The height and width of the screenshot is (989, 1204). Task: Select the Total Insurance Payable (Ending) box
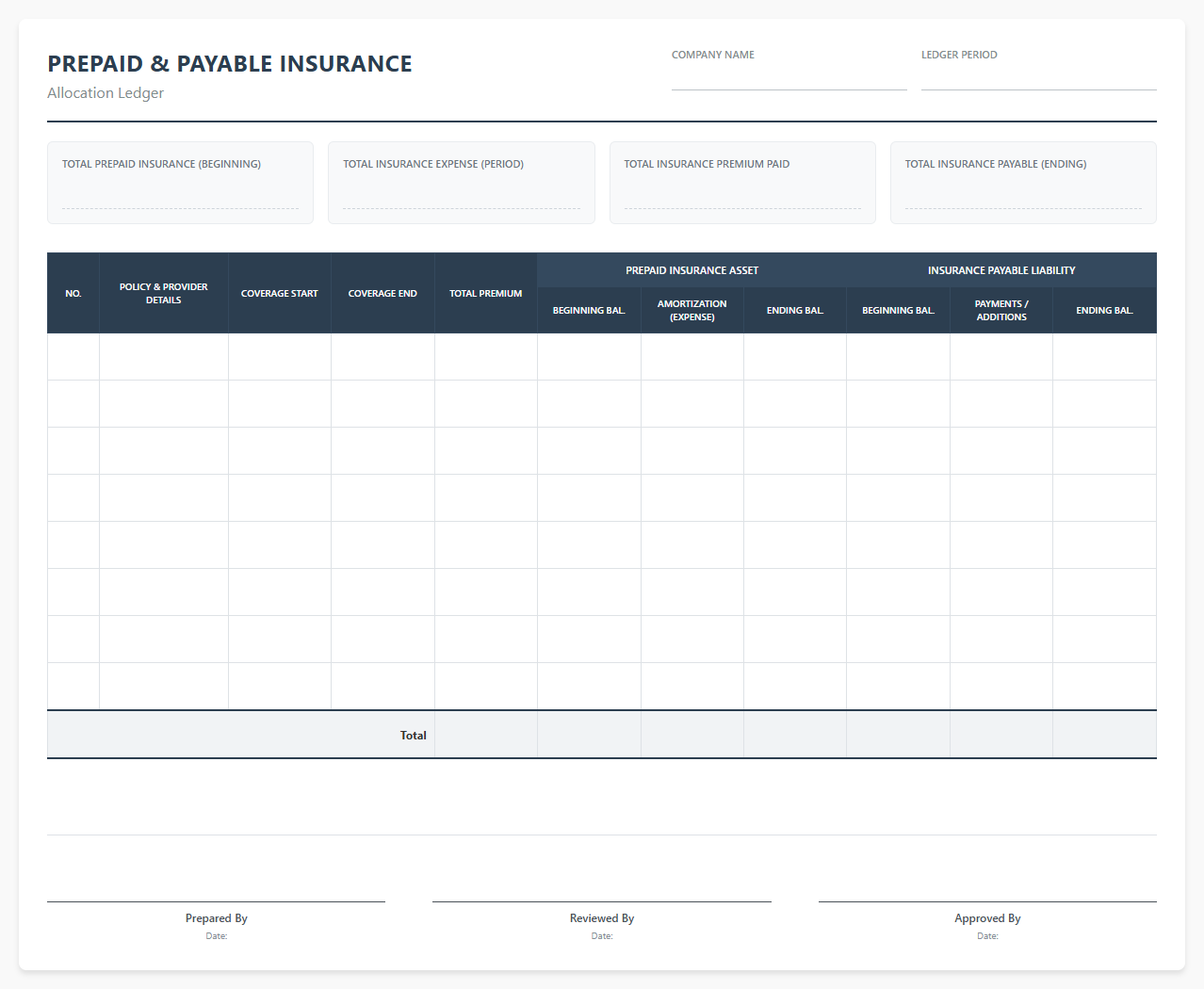coord(1023,183)
